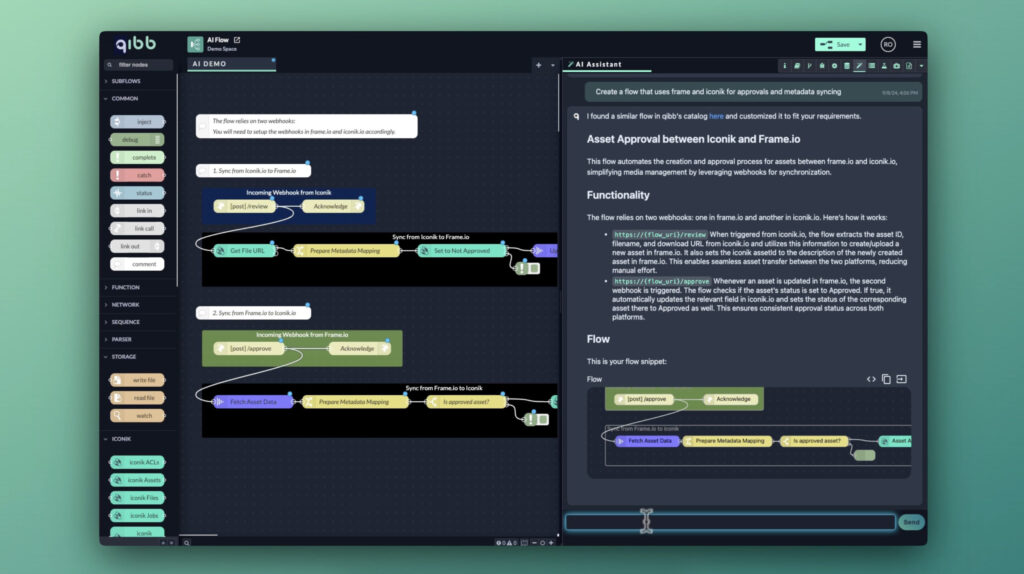
Task: Select the AI DEMO flow tab
Action: (x=210, y=64)
